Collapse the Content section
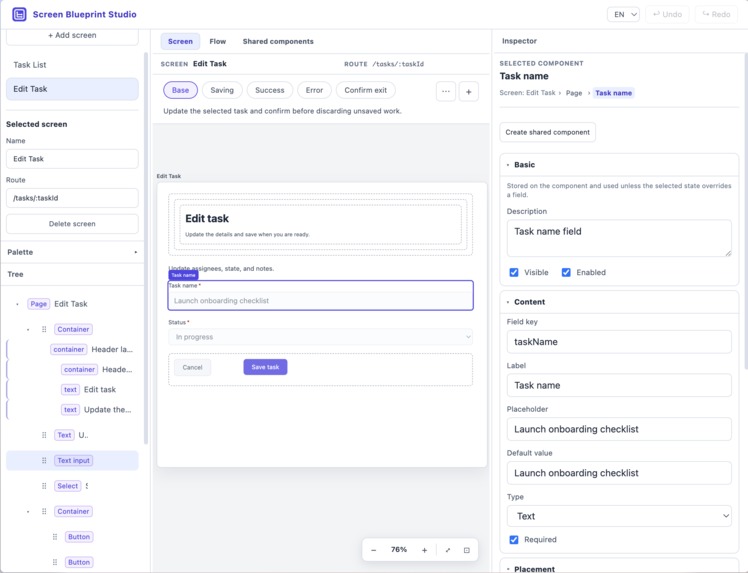Screen dimensions: 748x573 pos(508,302)
